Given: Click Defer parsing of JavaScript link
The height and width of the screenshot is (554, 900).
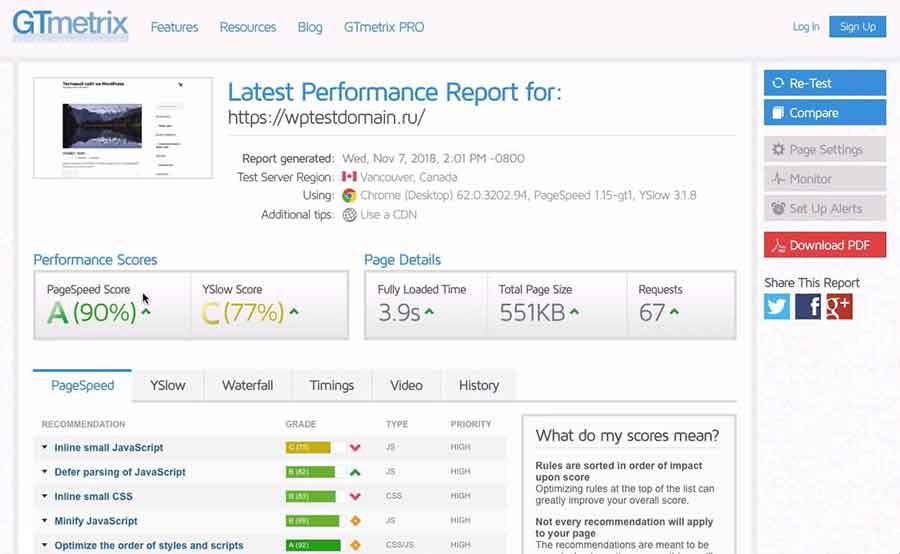Looking at the screenshot, I should pos(120,472).
